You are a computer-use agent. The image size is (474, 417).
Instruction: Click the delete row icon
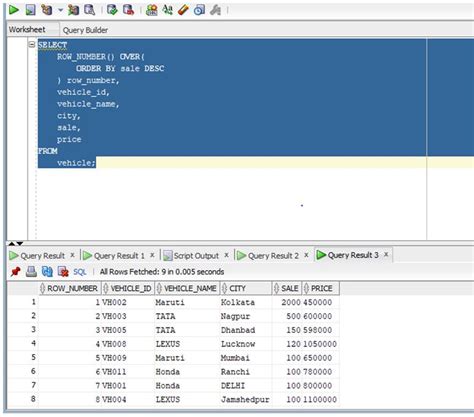pos(63,272)
